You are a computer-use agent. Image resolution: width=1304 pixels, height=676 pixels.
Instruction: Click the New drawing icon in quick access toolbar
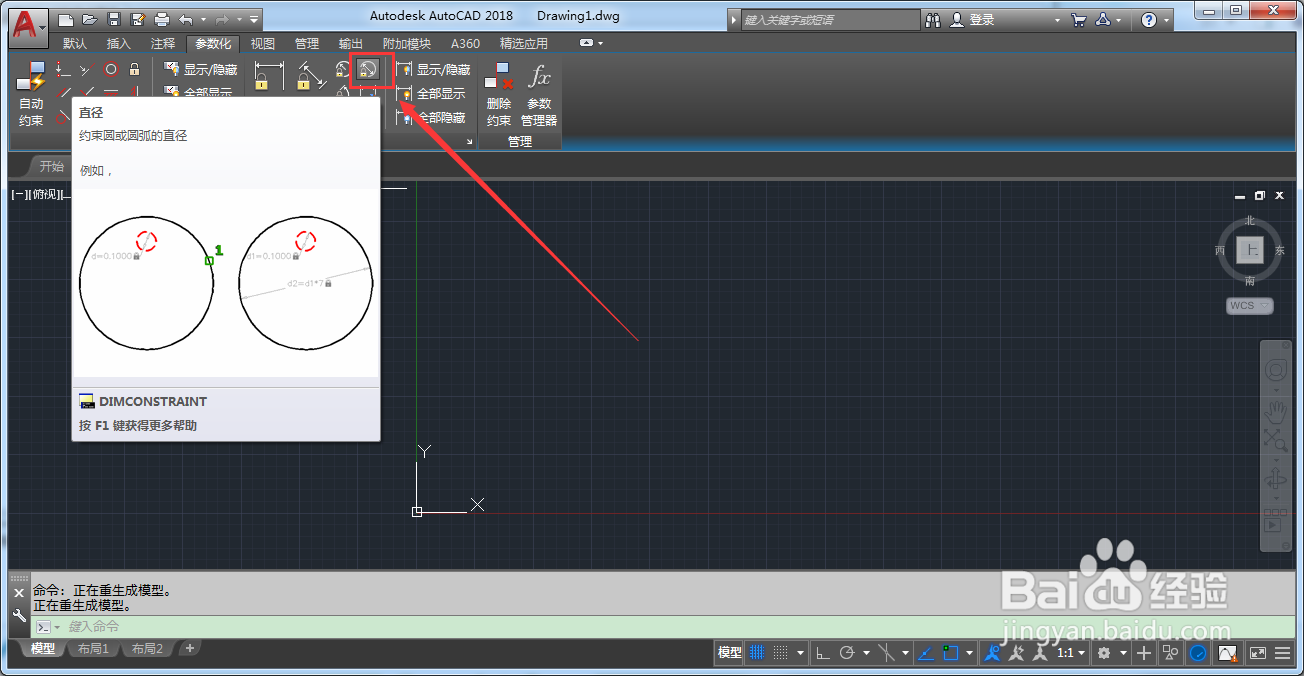click(66, 19)
